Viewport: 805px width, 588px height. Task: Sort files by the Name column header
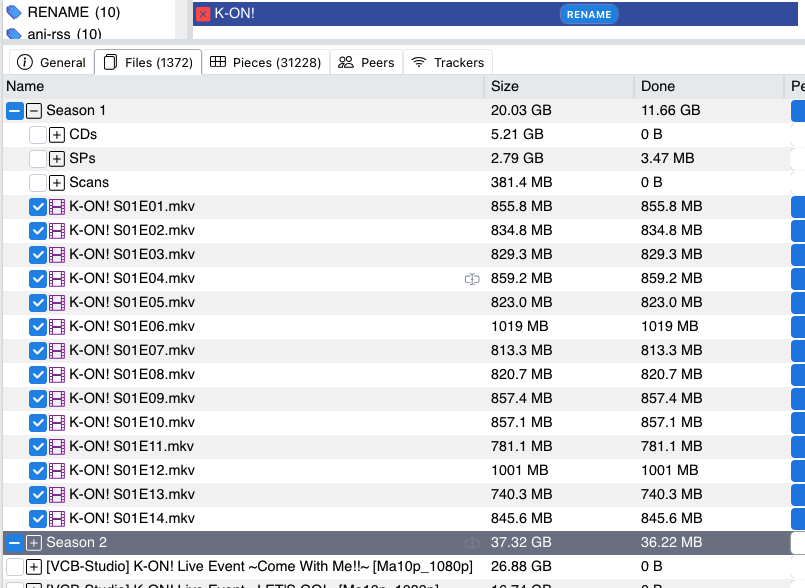point(243,86)
